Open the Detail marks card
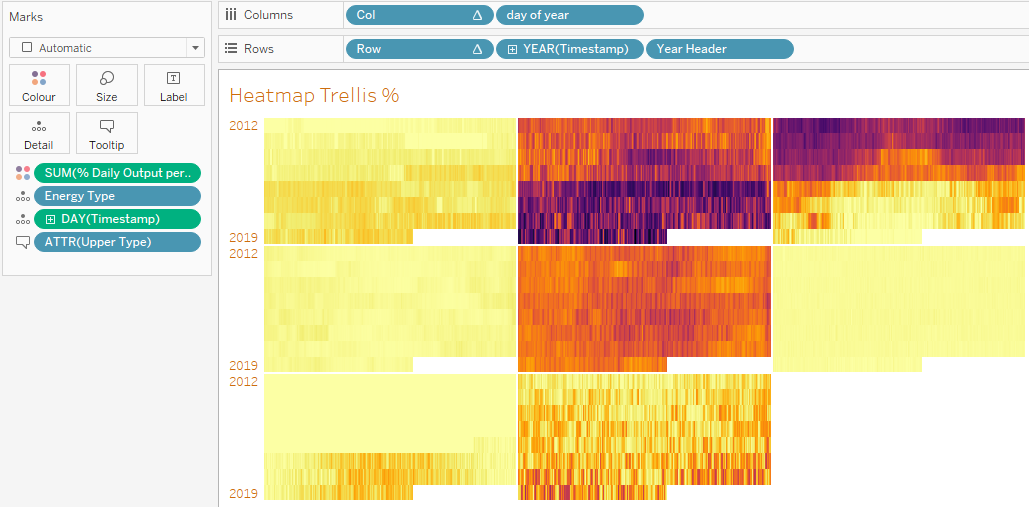This screenshot has height=507, width=1029. click(x=39, y=133)
